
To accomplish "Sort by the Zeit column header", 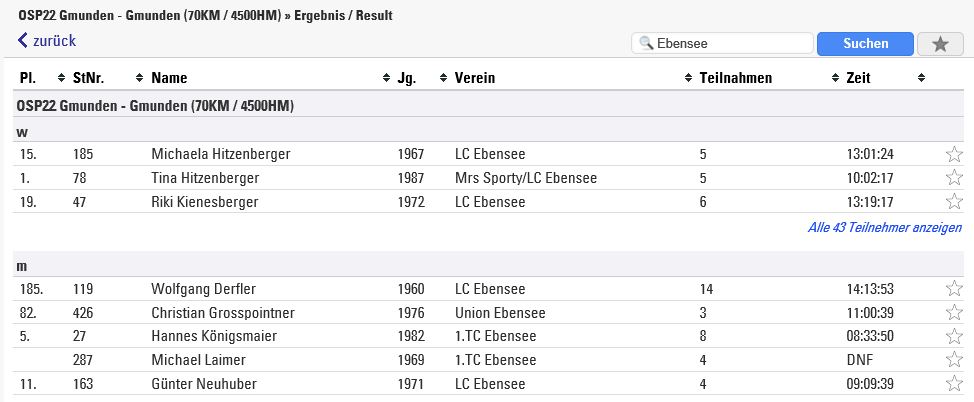I will click(x=858, y=78).
